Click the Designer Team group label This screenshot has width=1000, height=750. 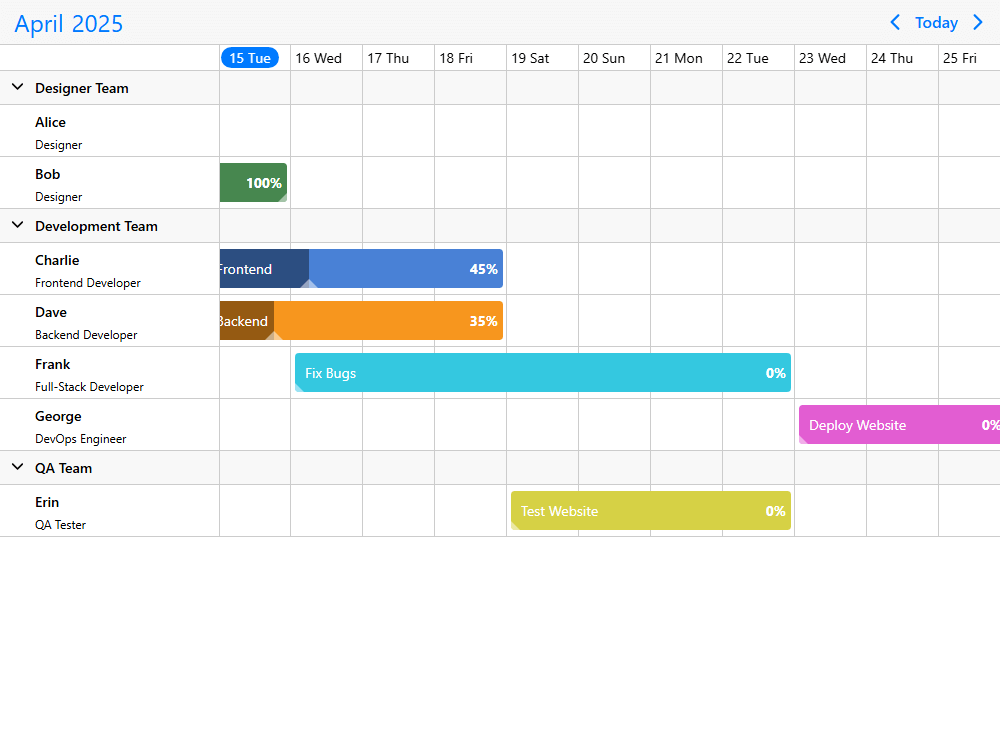(x=82, y=88)
